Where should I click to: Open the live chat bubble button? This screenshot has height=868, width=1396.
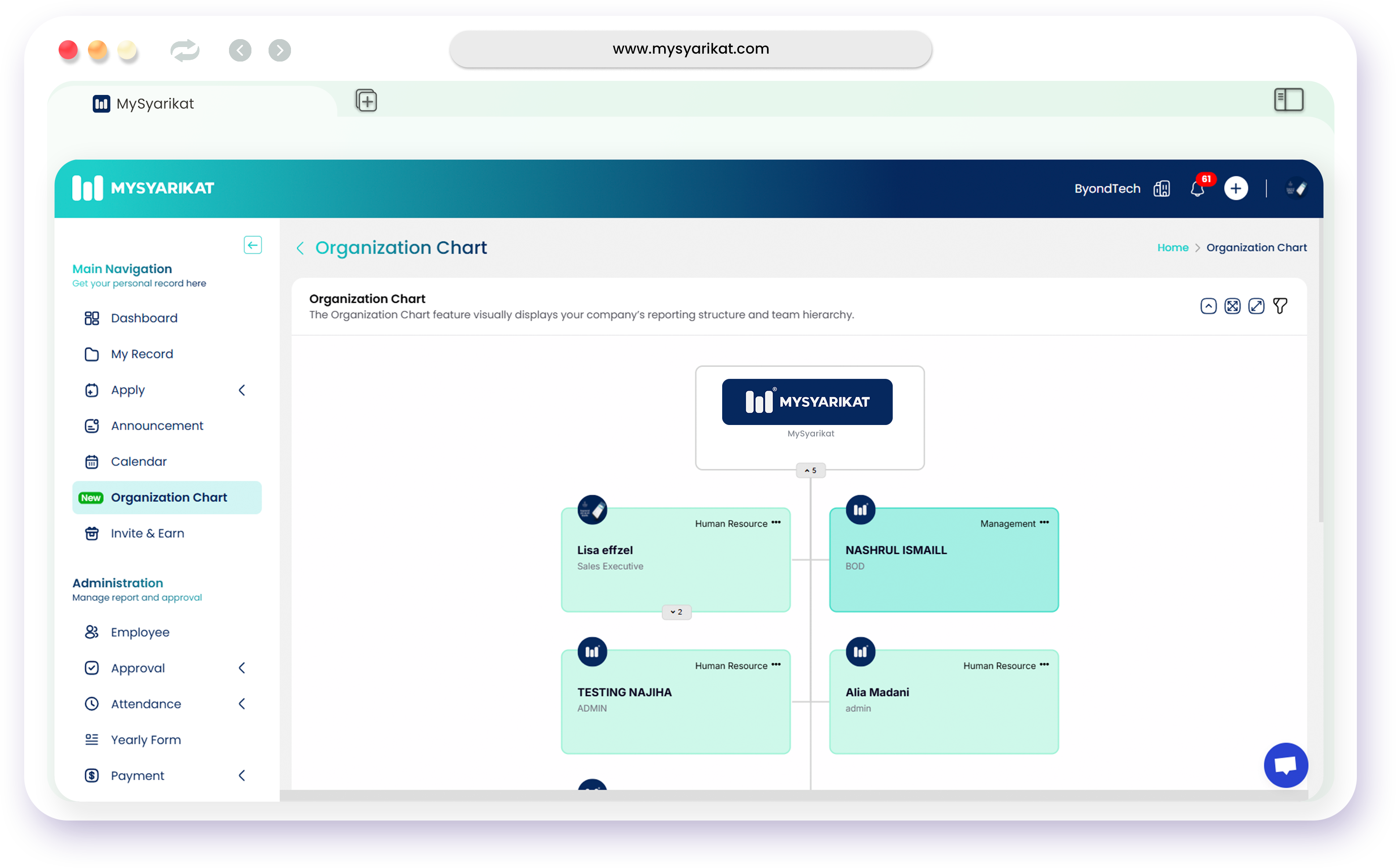point(1285,765)
